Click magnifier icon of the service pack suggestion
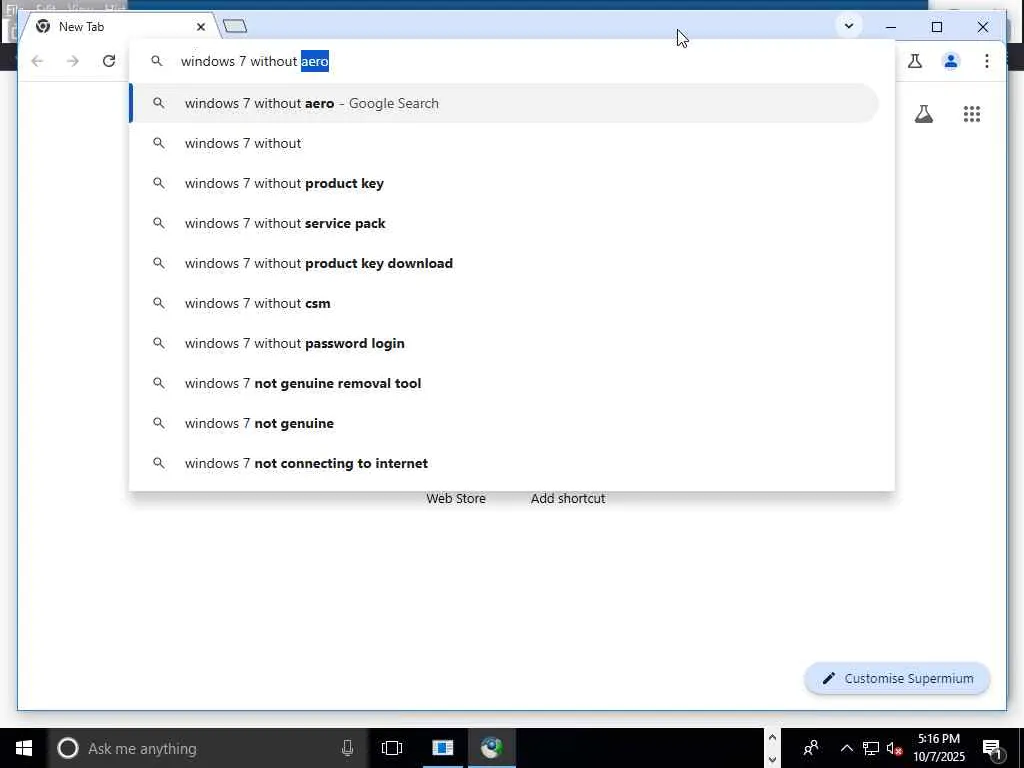The width and height of the screenshot is (1024, 768). coord(159,223)
